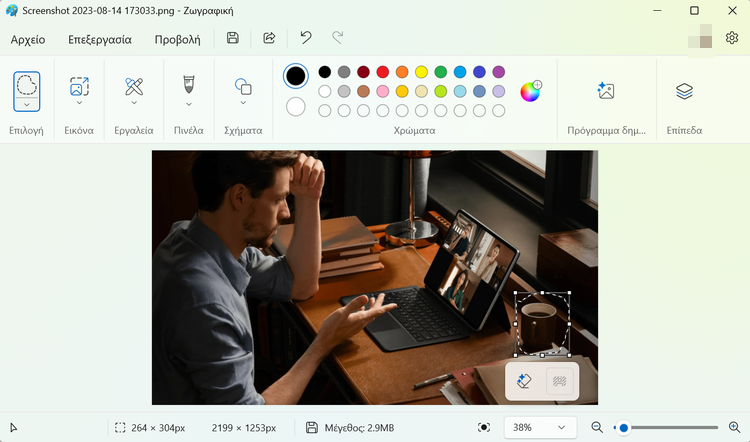Expand the Επιλογή selection options arrow

26,105
